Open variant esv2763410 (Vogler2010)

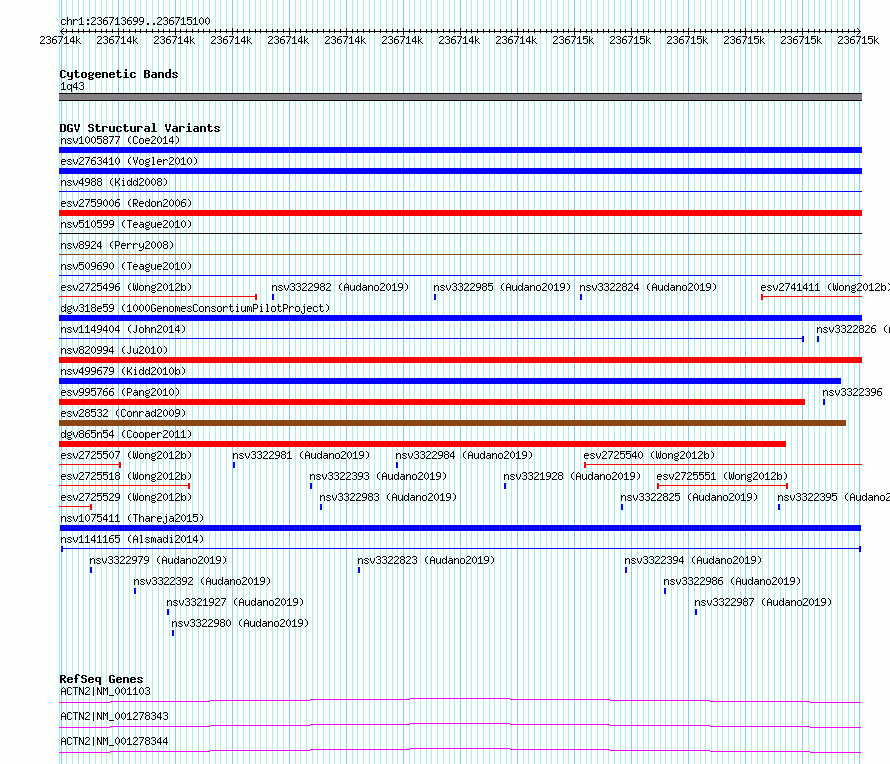(129, 161)
